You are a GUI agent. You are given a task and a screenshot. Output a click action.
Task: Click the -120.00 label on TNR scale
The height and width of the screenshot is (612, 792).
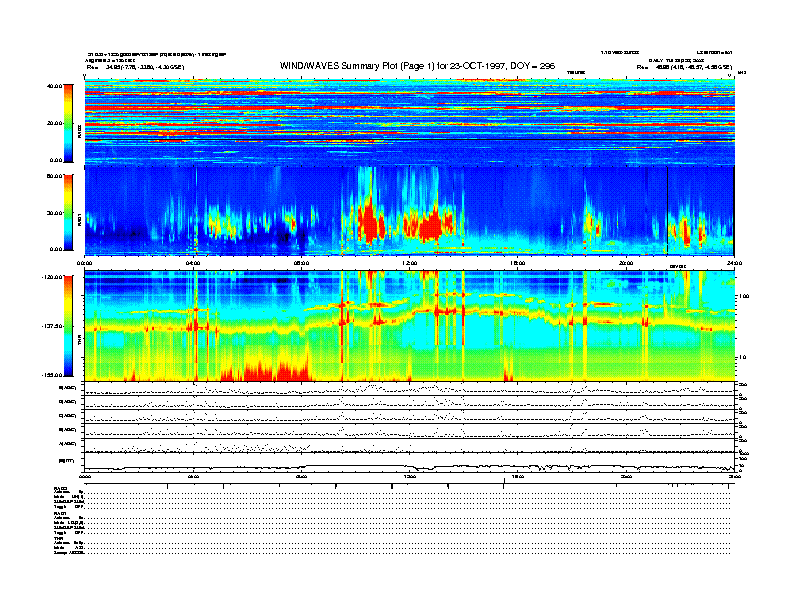click(x=52, y=277)
